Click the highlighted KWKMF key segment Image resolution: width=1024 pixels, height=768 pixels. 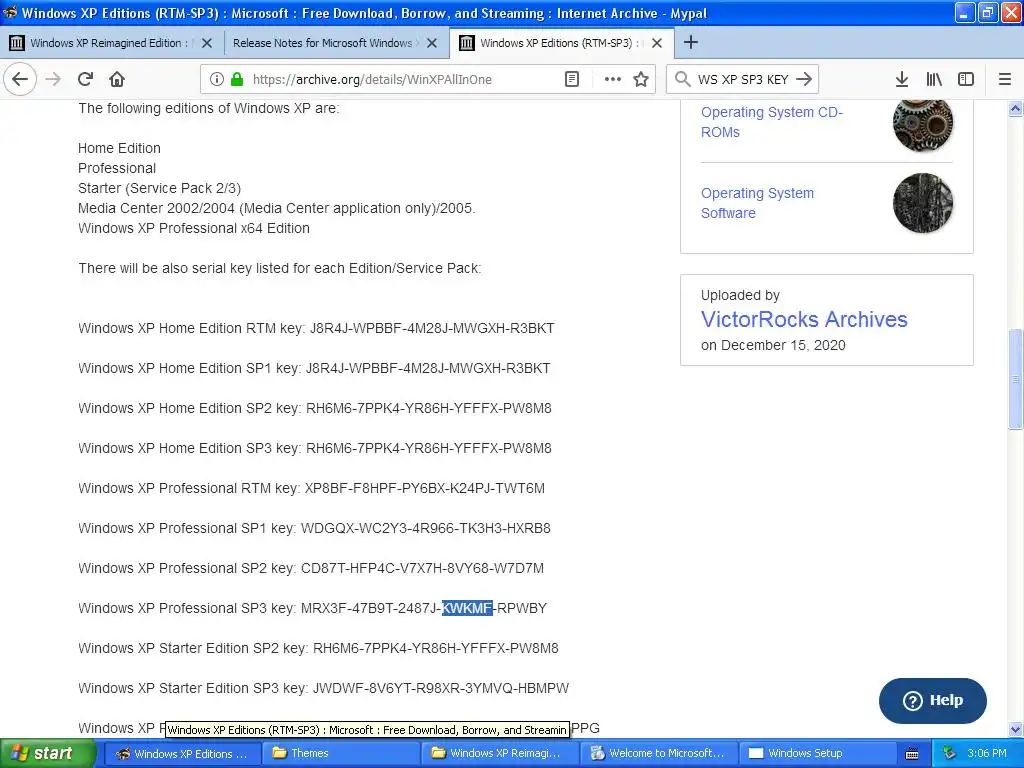467,608
